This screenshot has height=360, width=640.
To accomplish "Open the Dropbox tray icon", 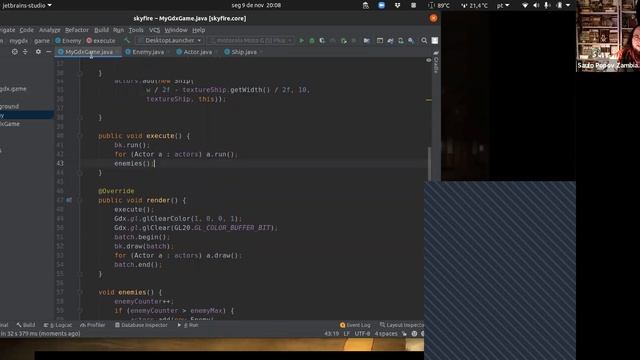I will 397,5.
